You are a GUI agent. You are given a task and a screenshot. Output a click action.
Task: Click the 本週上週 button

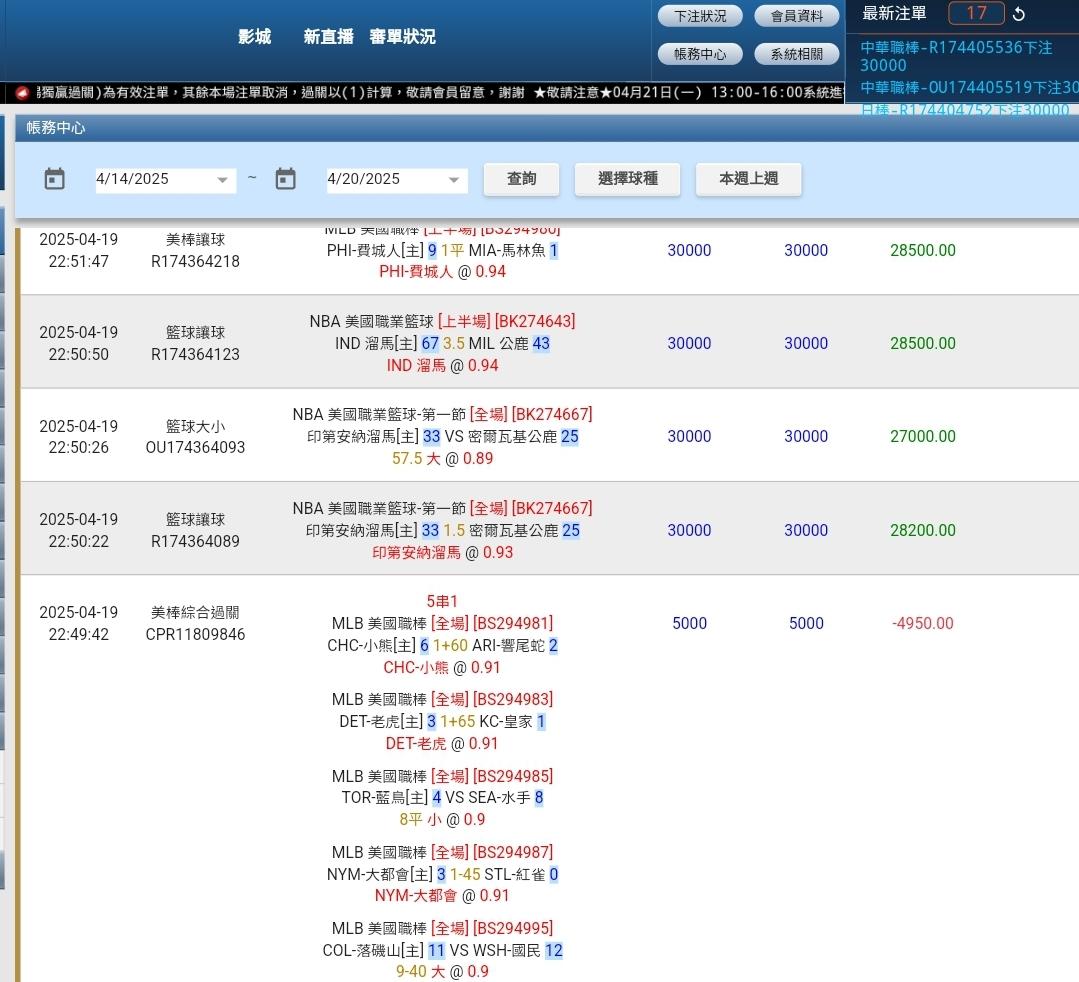pos(749,179)
